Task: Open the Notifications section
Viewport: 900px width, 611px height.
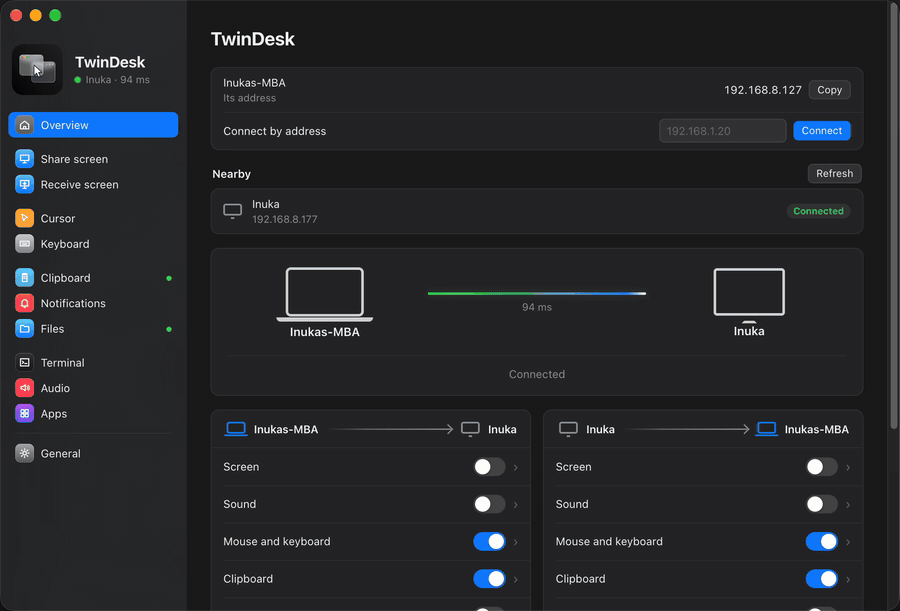Action: 93,303
